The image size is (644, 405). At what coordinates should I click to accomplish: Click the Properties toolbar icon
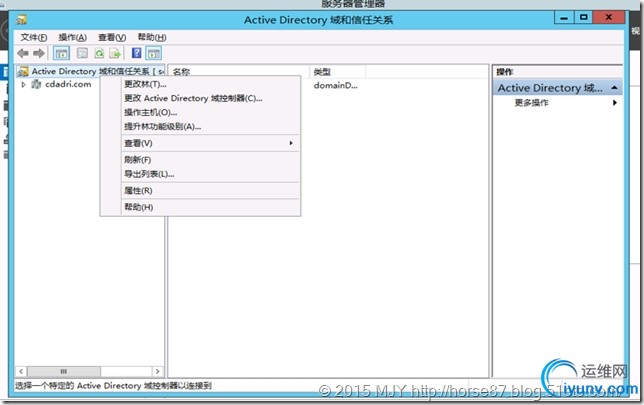click(x=83, y=53)
